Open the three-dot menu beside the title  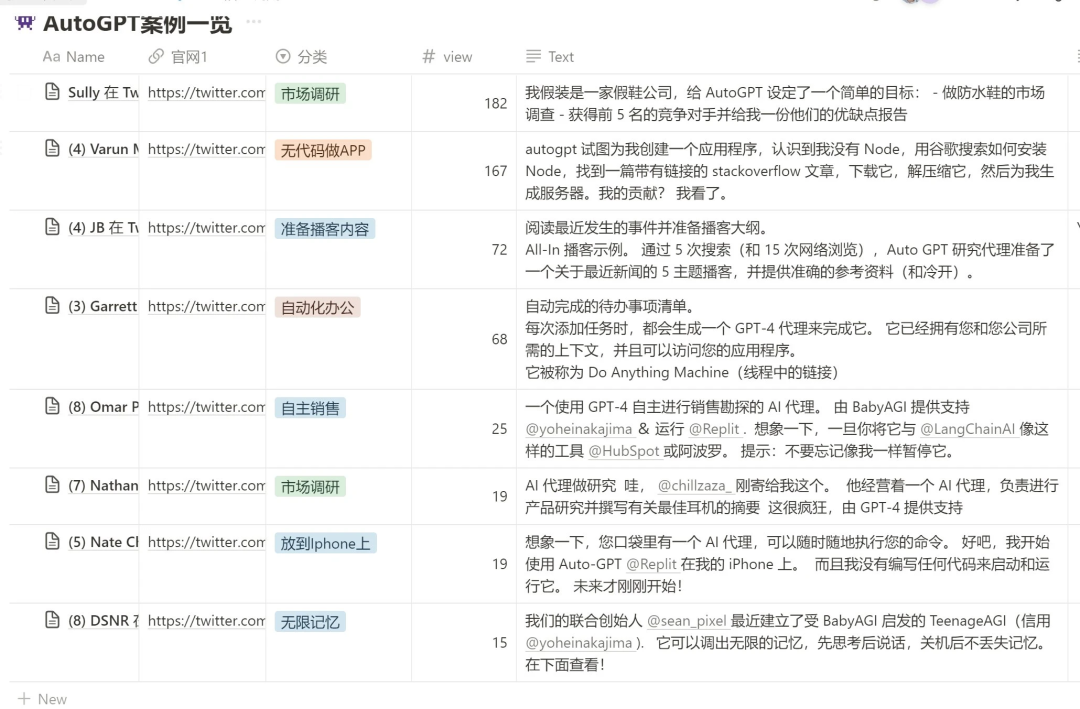pyautogui.click(x=253, y=21)
